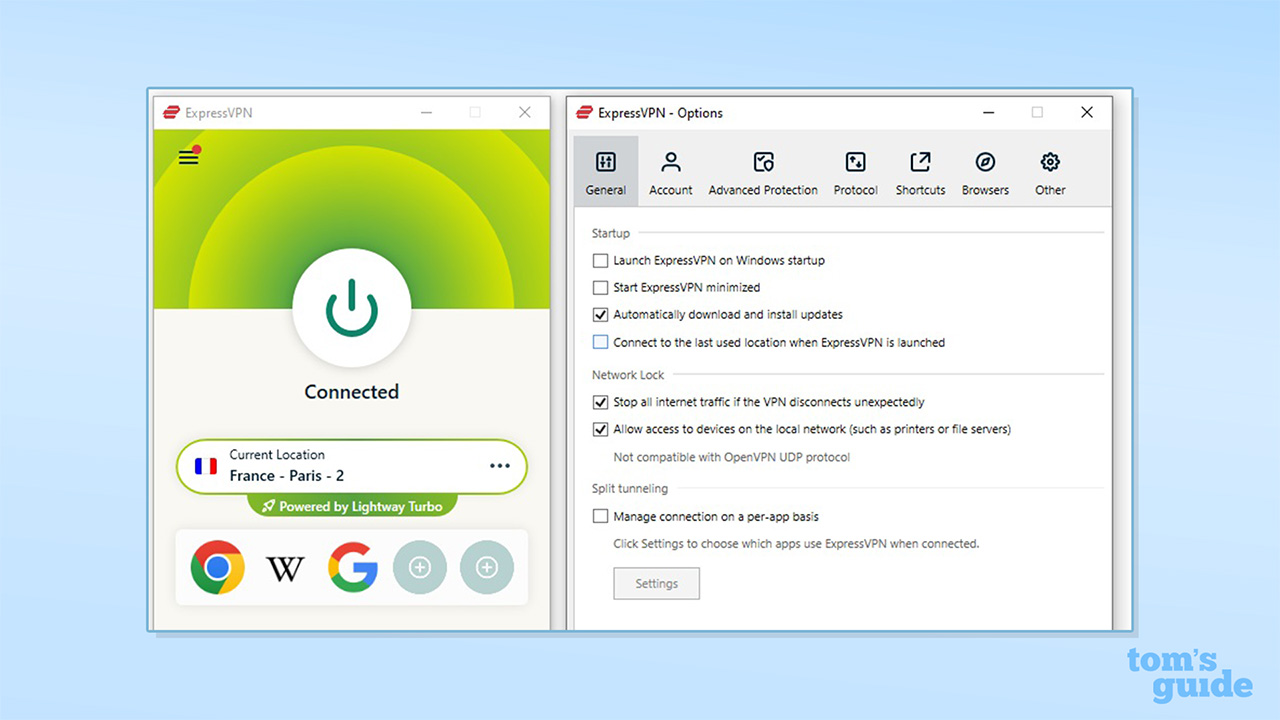Open the Advanced Protection tab

763,172
